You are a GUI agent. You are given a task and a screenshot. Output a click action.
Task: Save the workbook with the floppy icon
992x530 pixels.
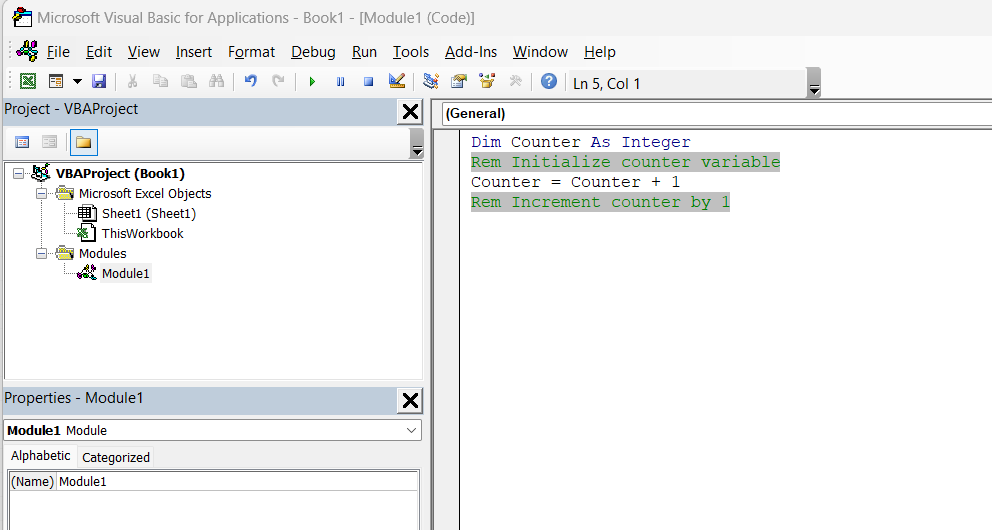pos(99,82)
